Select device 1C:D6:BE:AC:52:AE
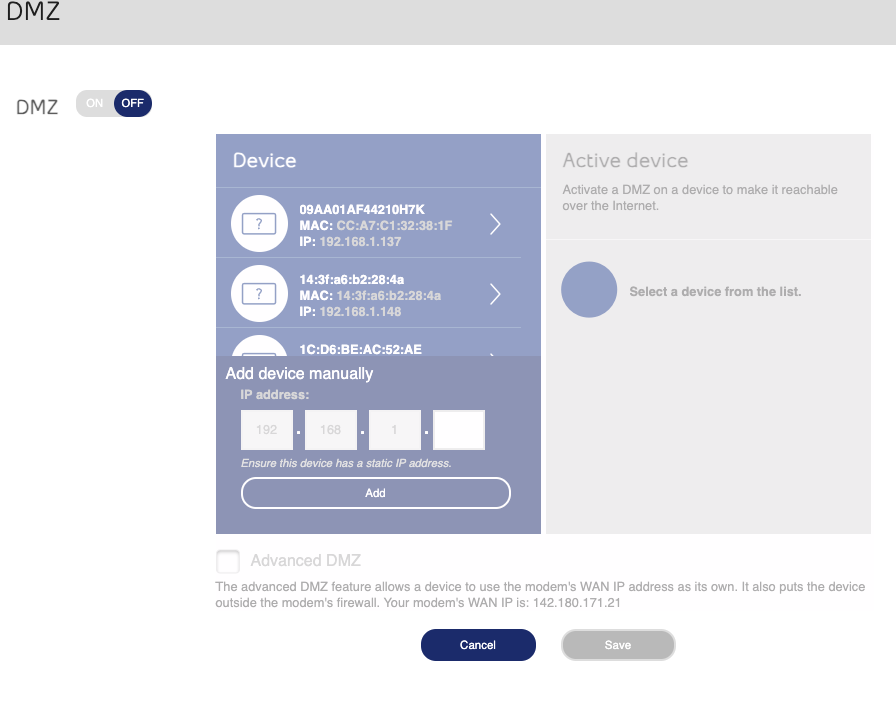 pos(360,349)
